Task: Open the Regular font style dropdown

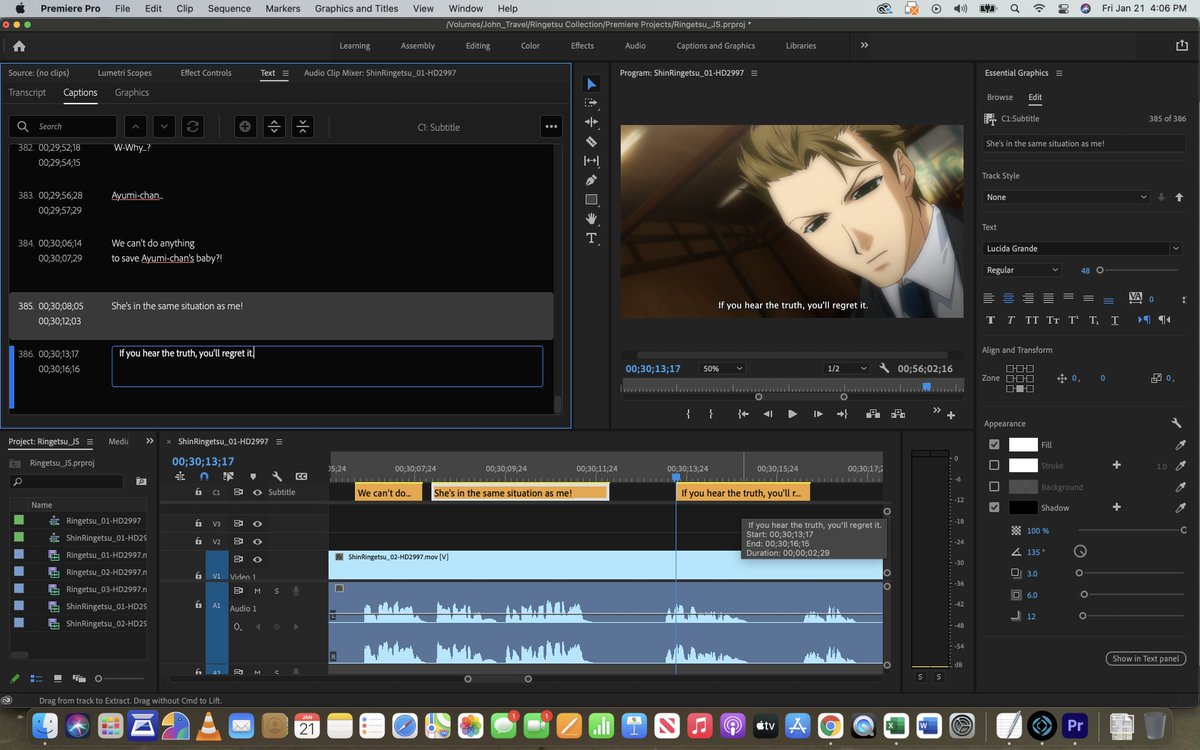Action: click(1022, 270)
